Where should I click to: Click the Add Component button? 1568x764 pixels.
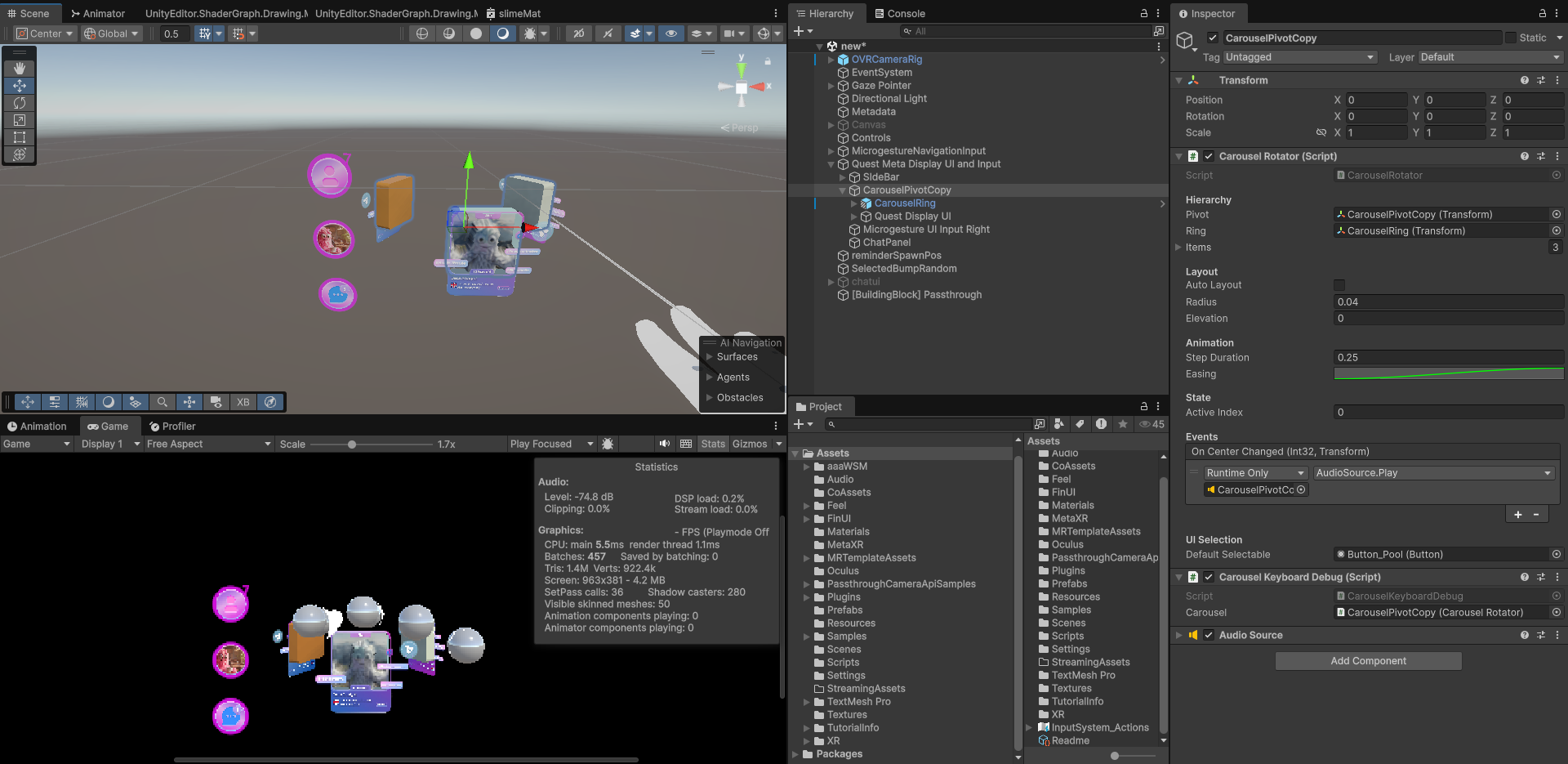coord(1369,661)
